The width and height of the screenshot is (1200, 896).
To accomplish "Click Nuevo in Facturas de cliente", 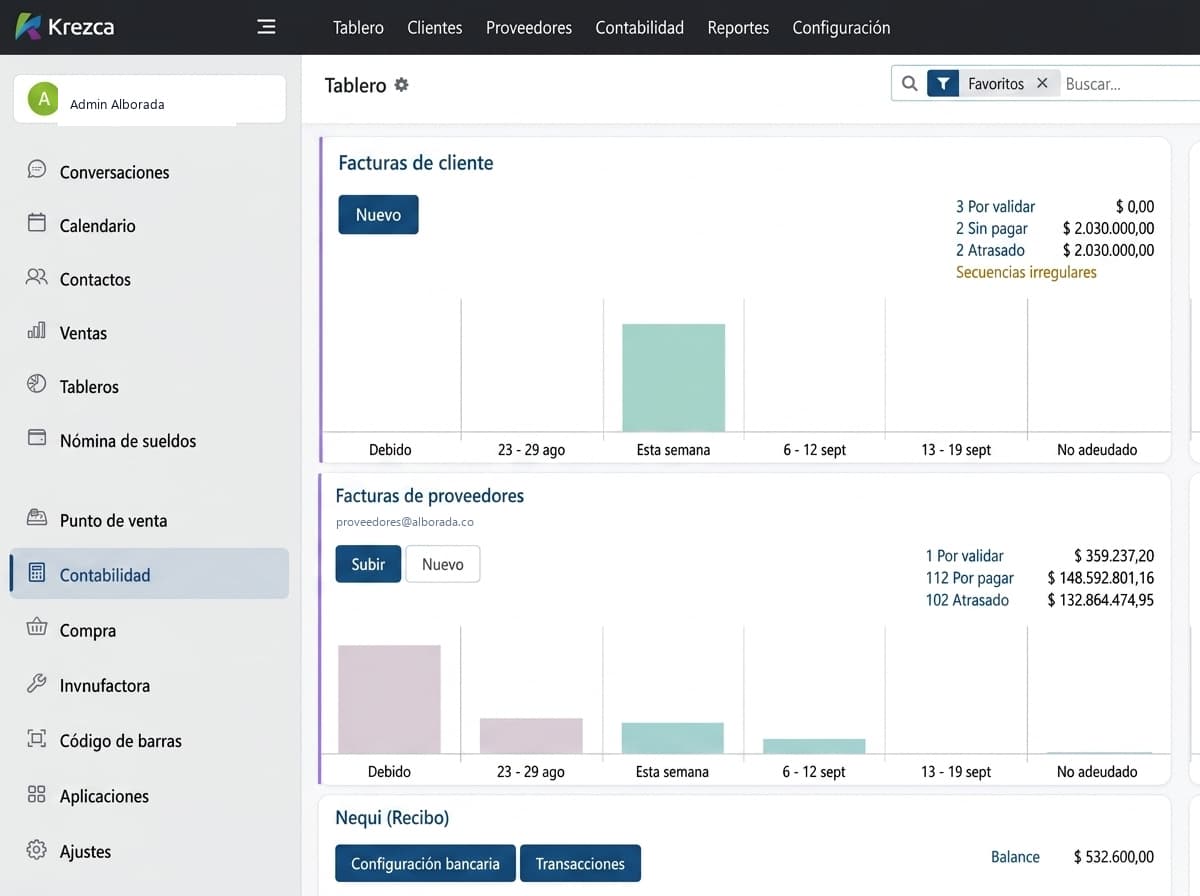I will coord(378,215).
